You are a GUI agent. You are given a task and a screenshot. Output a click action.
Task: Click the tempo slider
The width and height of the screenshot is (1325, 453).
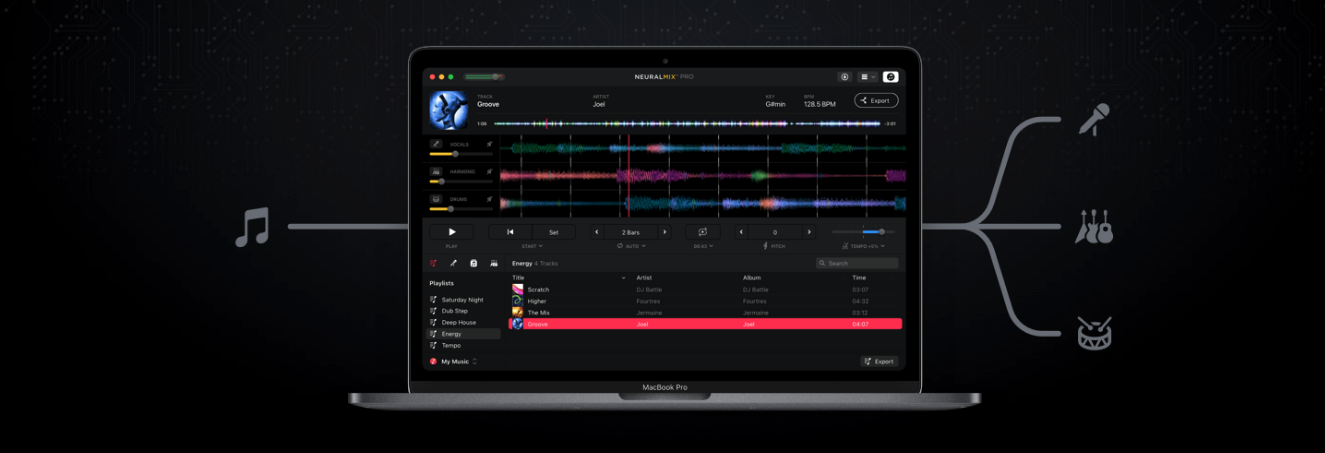click(864, 232)
